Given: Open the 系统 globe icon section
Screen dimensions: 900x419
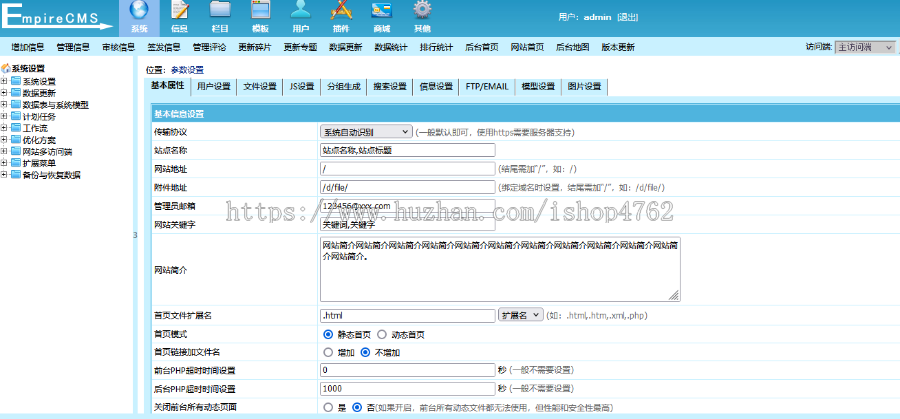Looking at the screenshot, I should click(x=139, y=10).
